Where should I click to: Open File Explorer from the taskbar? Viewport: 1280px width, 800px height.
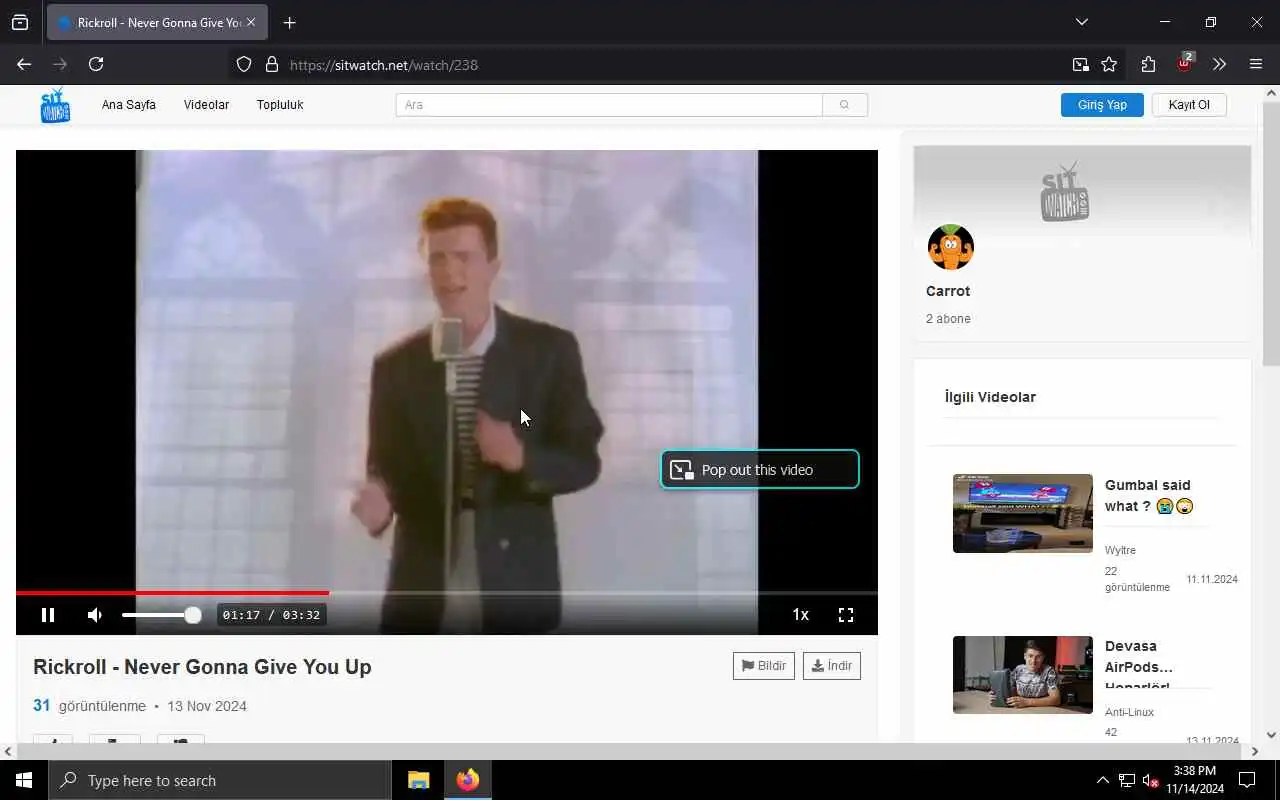(x=419, y=780)
